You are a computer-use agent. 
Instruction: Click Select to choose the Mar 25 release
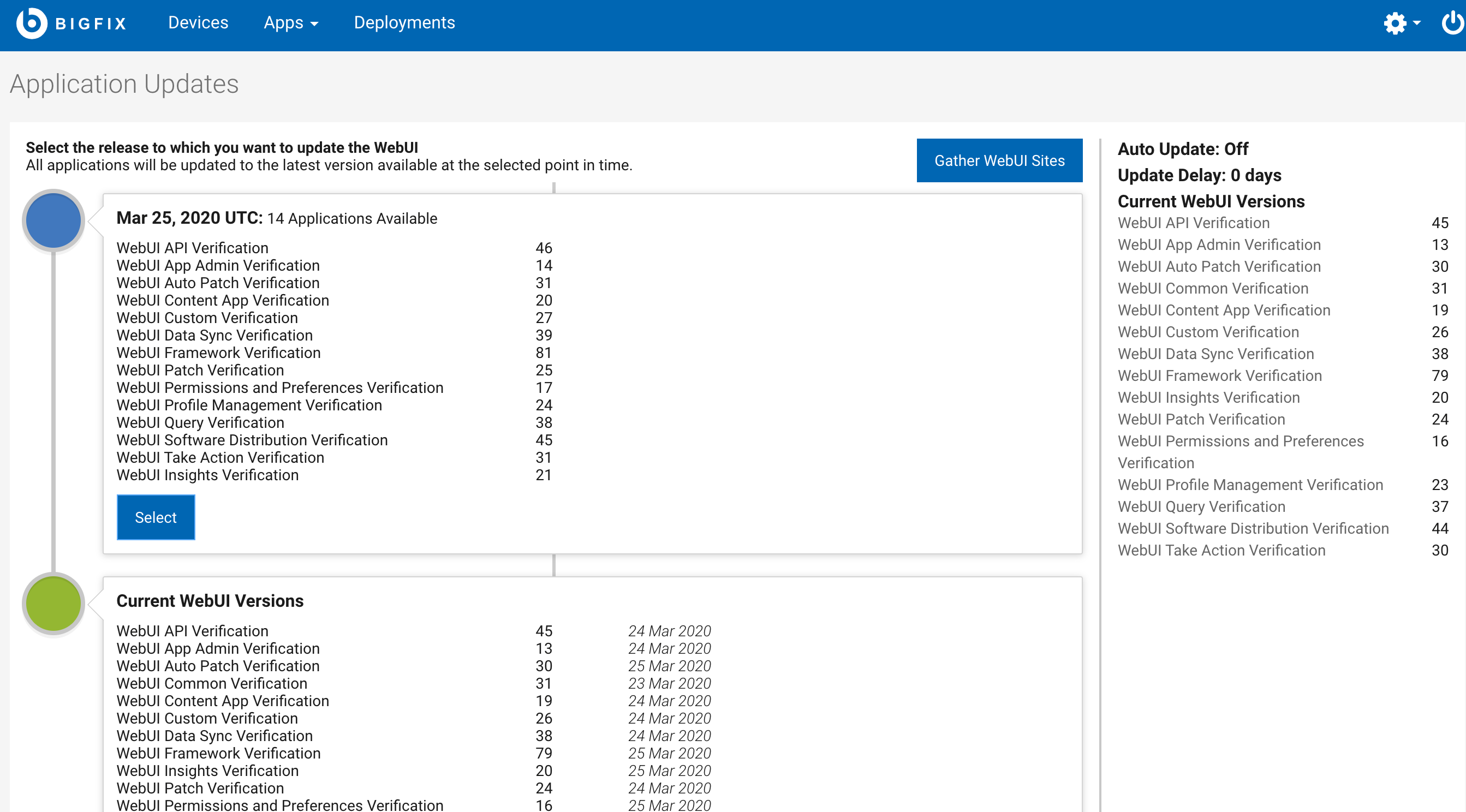pos(156,517)
